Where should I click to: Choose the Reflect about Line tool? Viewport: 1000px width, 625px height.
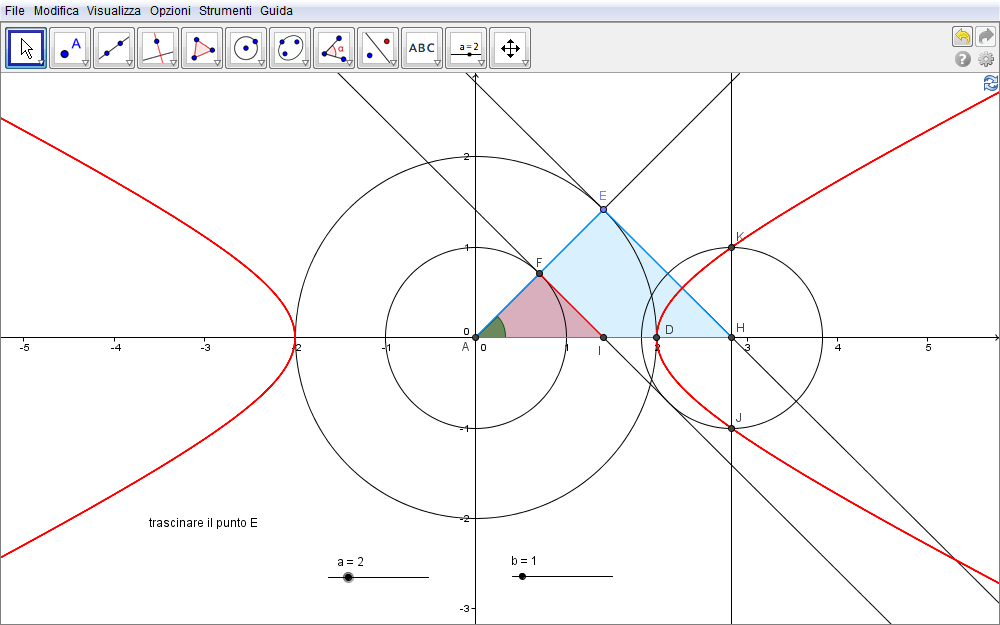(x=378, y=47)
